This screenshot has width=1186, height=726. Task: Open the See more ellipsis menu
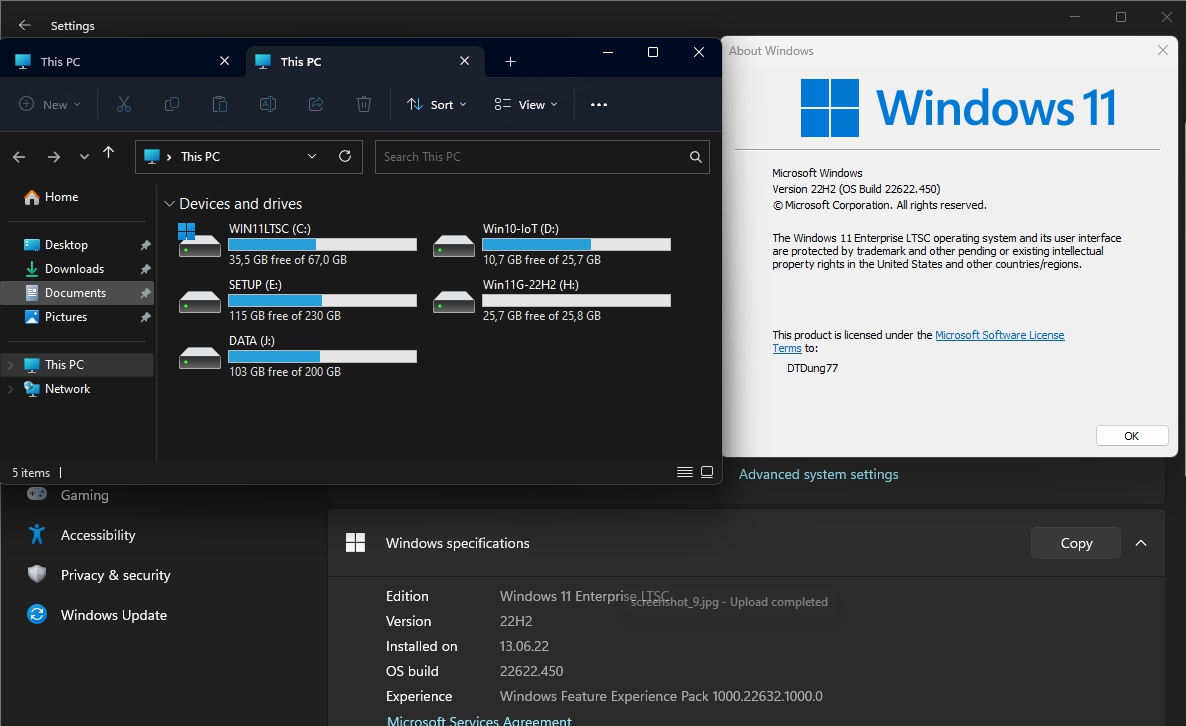(x=598, y=104)
